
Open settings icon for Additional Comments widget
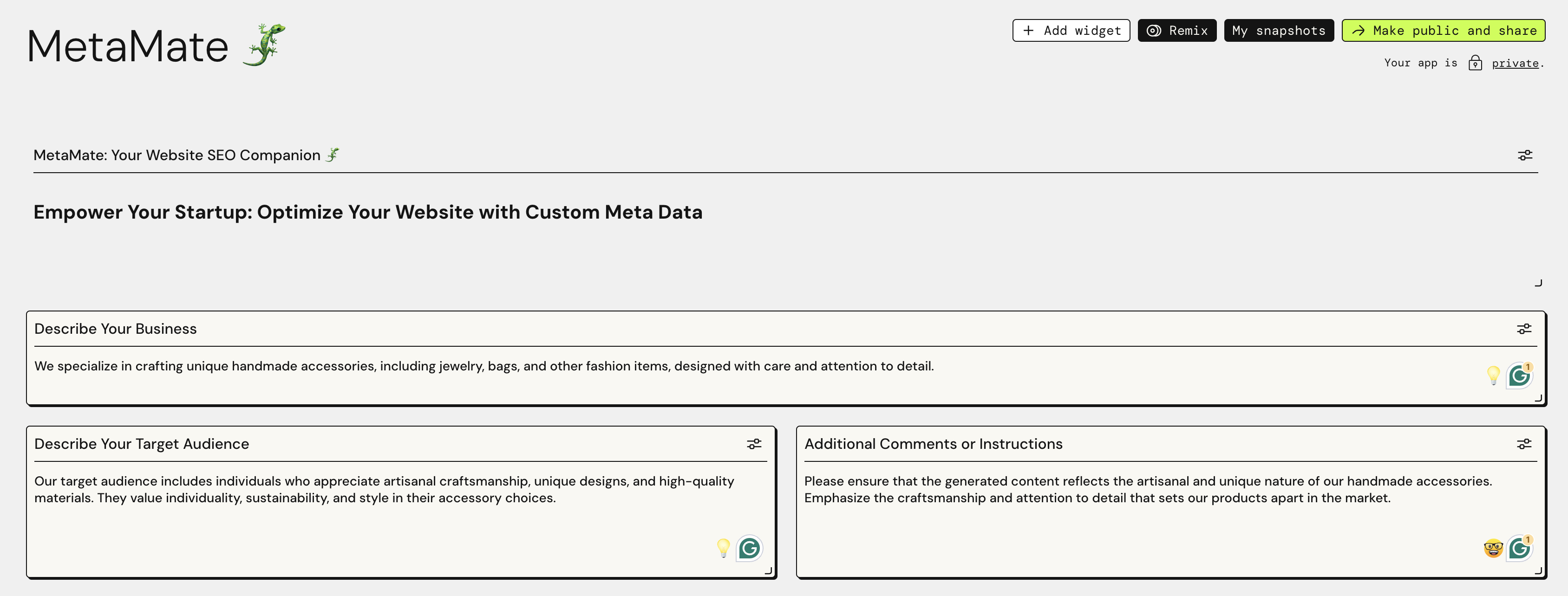coord(1523,444)
